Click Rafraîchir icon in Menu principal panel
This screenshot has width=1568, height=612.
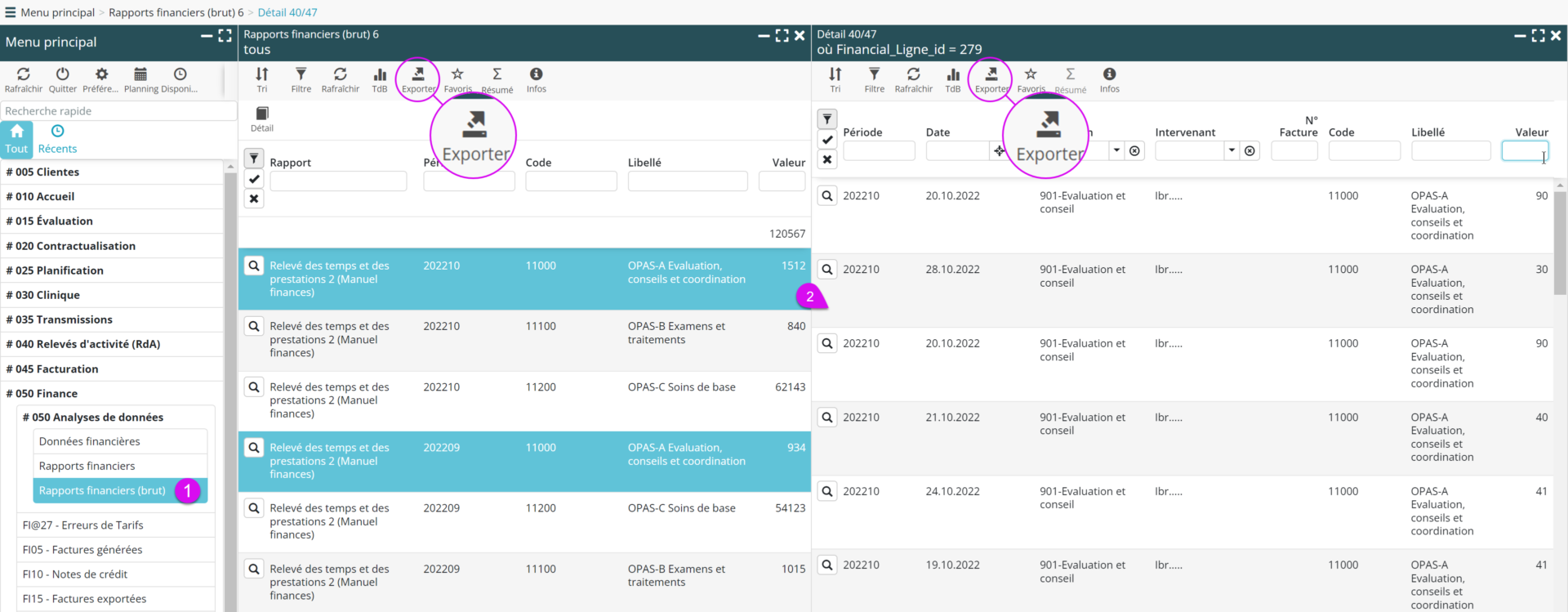[x=23, y=75]
